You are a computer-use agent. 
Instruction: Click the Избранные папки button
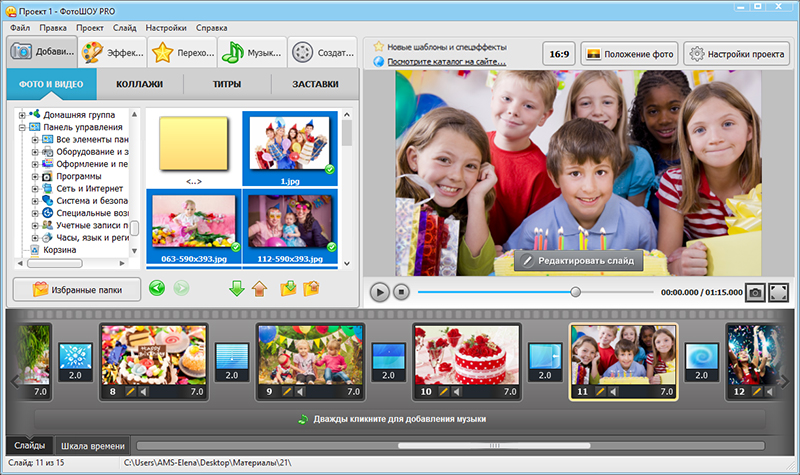pos(77,290)
